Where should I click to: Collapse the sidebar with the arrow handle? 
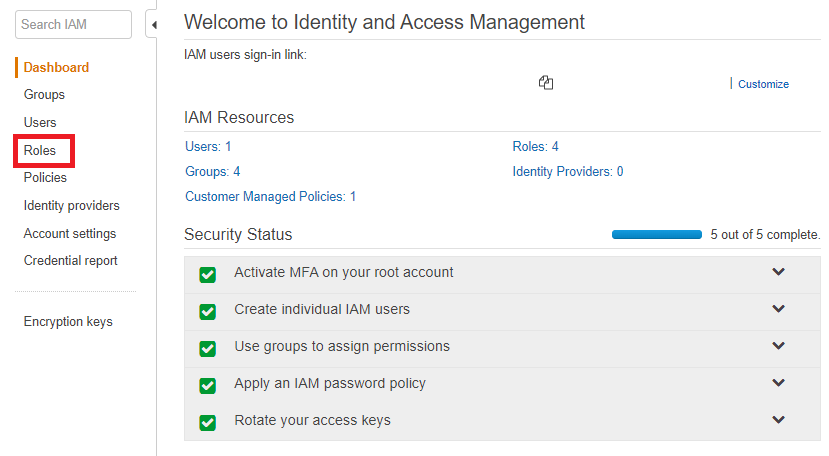click(153, 24)
